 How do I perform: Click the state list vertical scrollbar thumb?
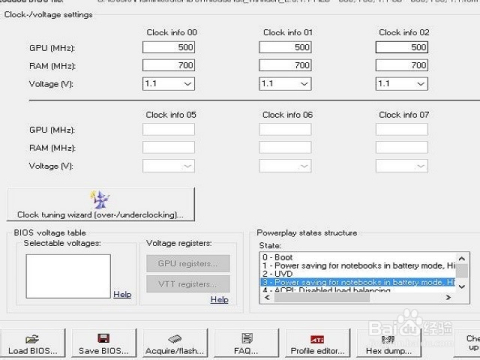(x=462, y=271)
